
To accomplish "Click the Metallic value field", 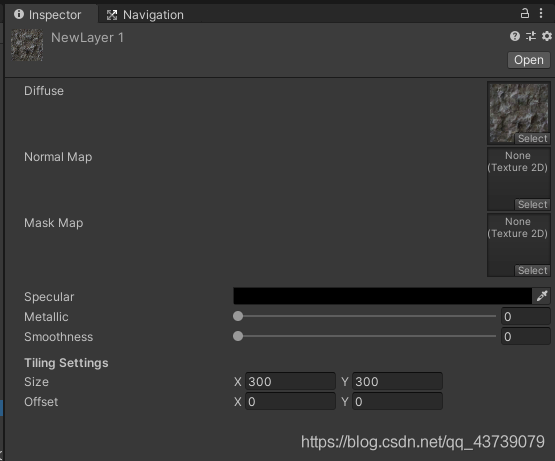I will tap(526, 316).
